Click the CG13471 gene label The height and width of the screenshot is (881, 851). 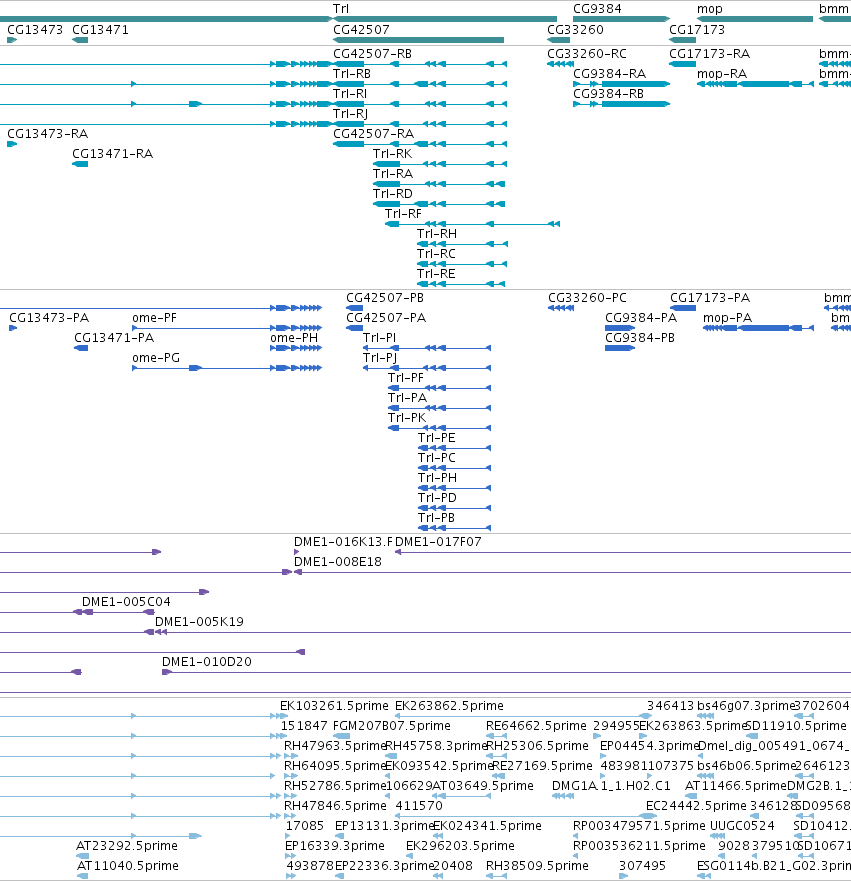(x=100, y=29)
